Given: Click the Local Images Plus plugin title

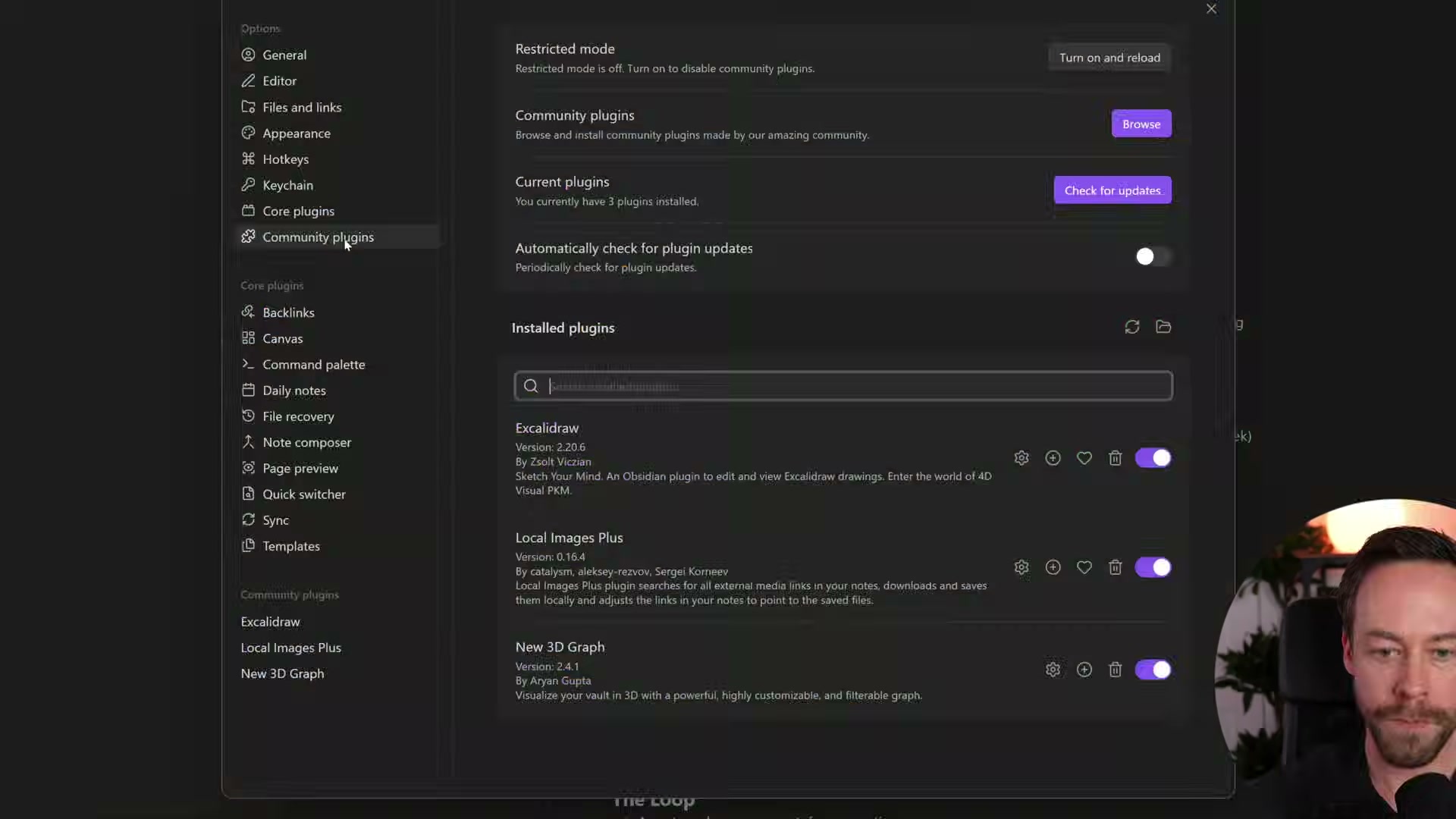Looking at the screenshot, I should pyautogui.click(x=569, y=538).
